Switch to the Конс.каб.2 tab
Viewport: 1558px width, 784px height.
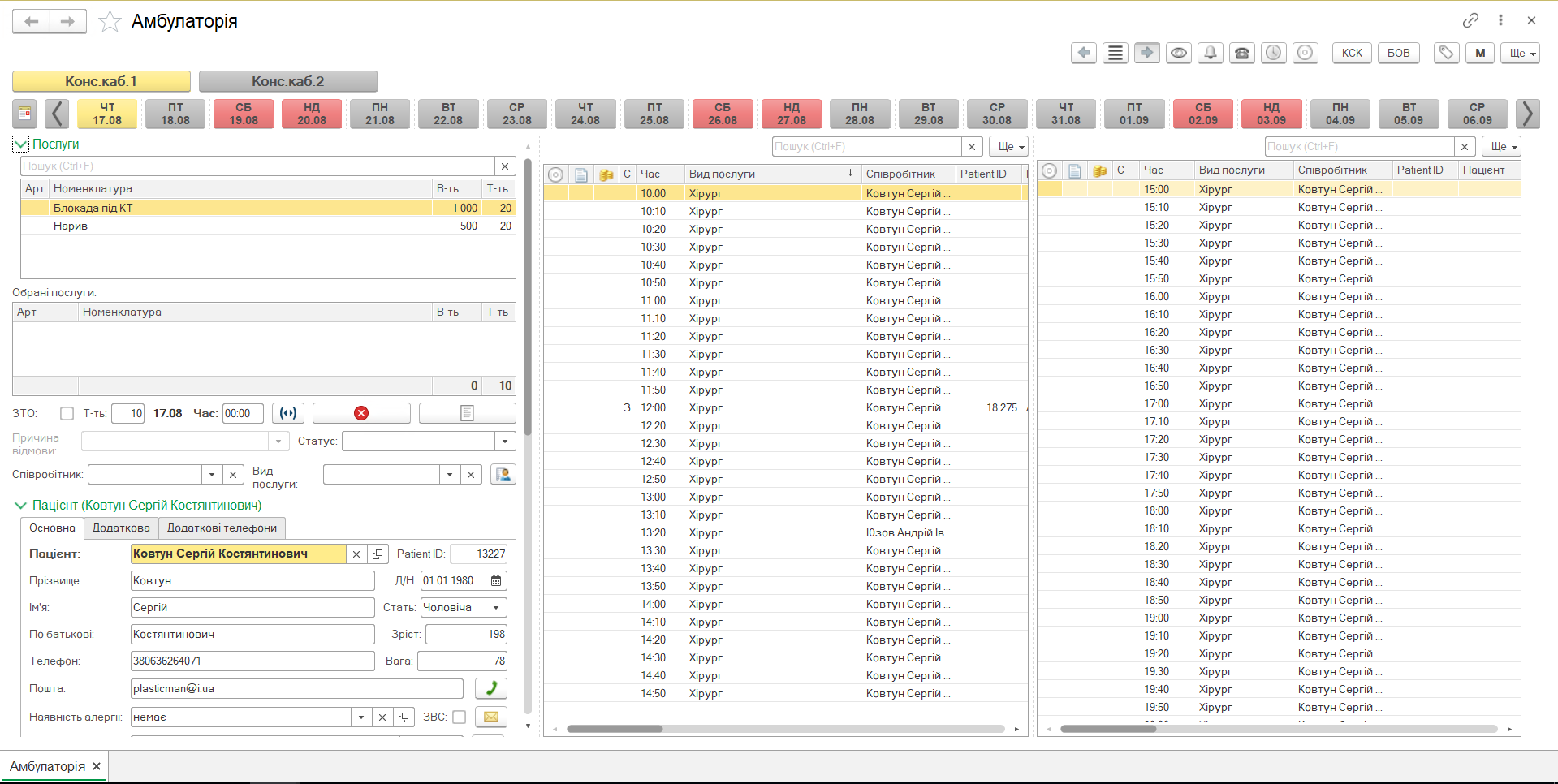tap(287, 81)
